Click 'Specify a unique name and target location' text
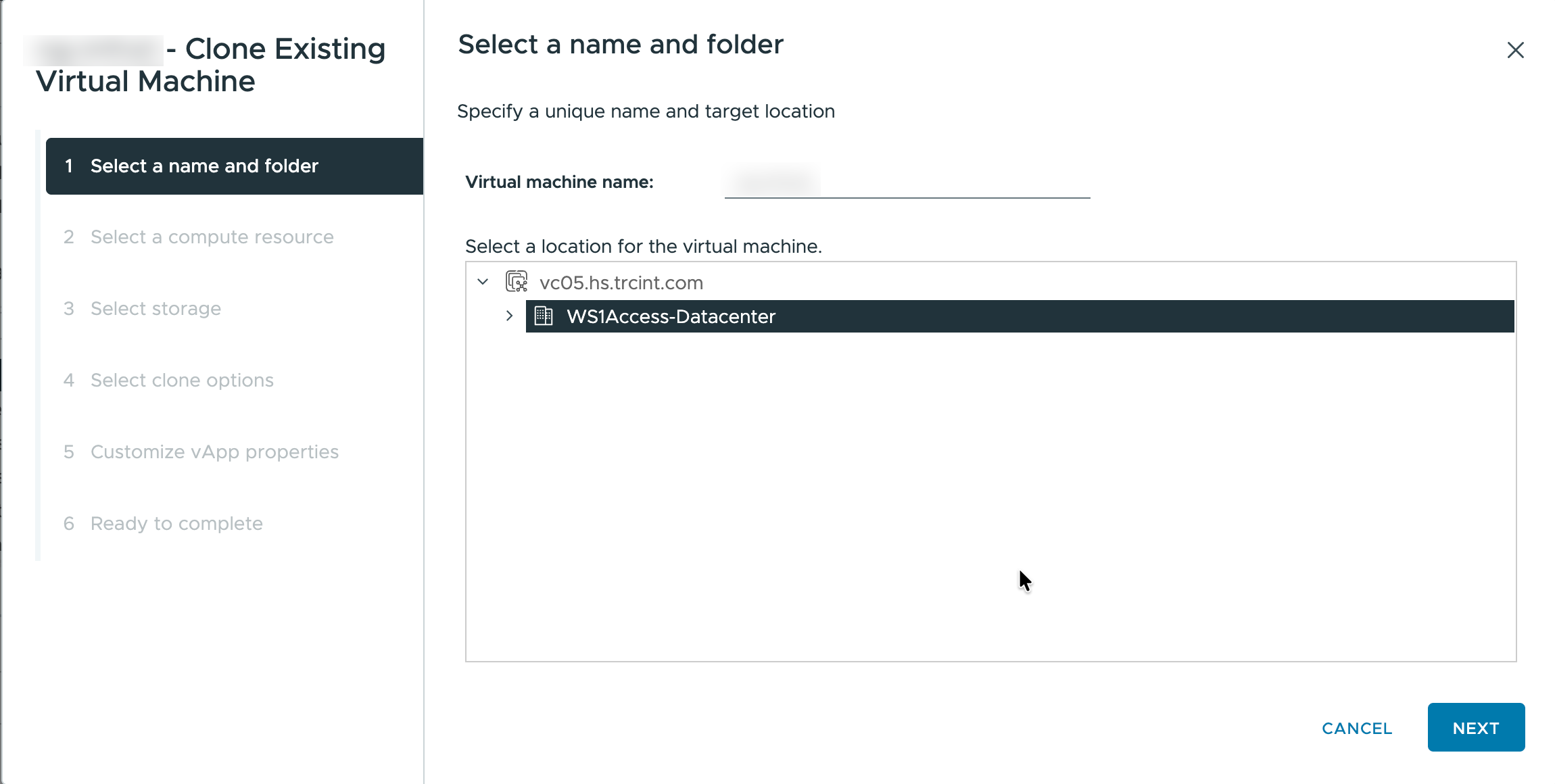Image resolution: width=1555 pixels, height=784 pixels. (646, 112)
